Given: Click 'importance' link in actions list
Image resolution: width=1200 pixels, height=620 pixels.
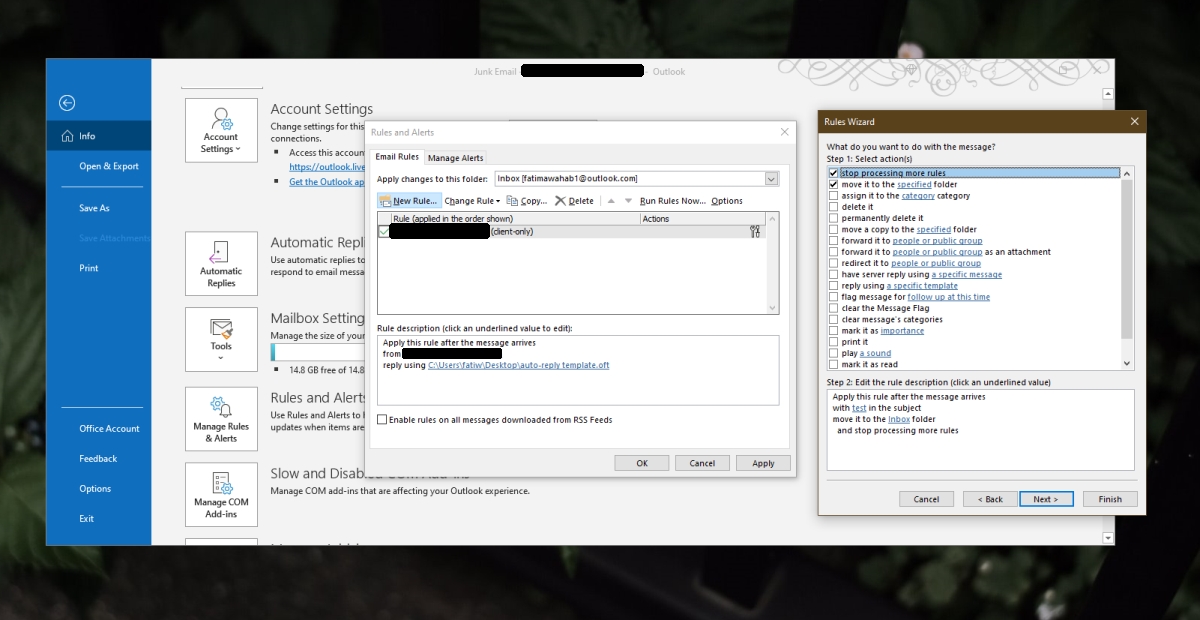Looking at the screenshot, I should click(902, 331).
